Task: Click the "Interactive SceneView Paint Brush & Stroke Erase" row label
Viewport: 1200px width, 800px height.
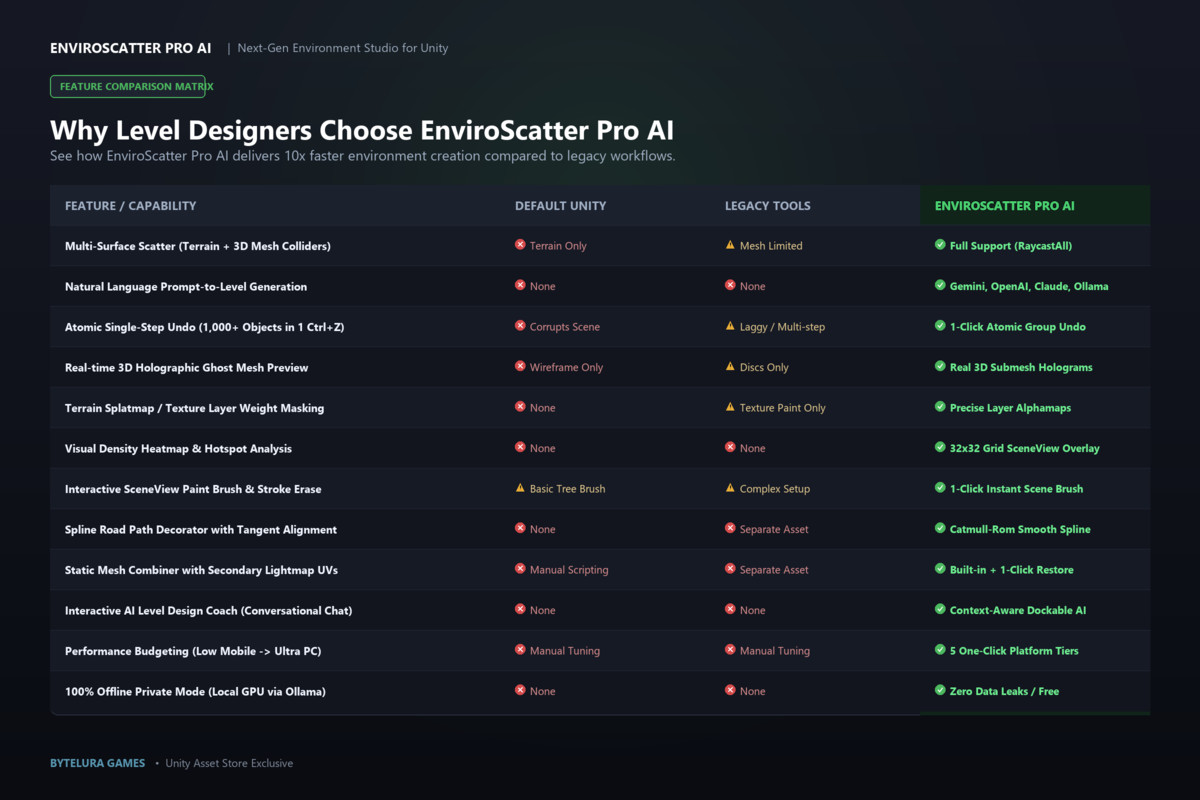Action: point(193,489)
